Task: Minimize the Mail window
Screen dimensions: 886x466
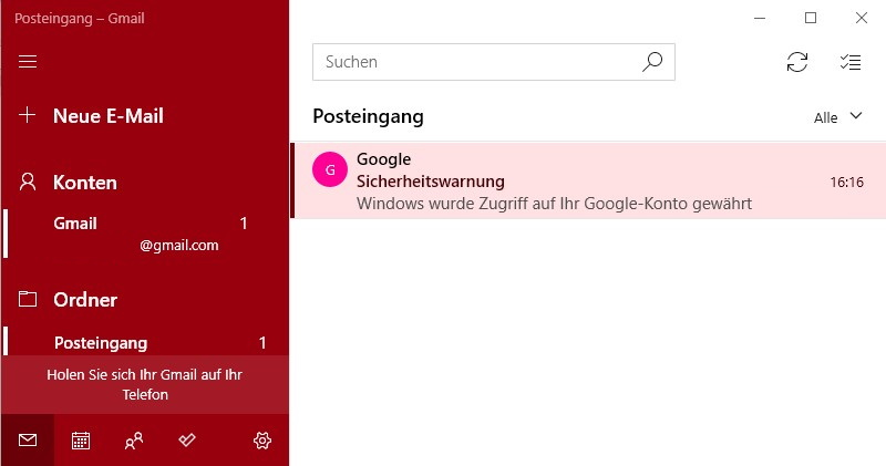Action: [x=759, y=18]
